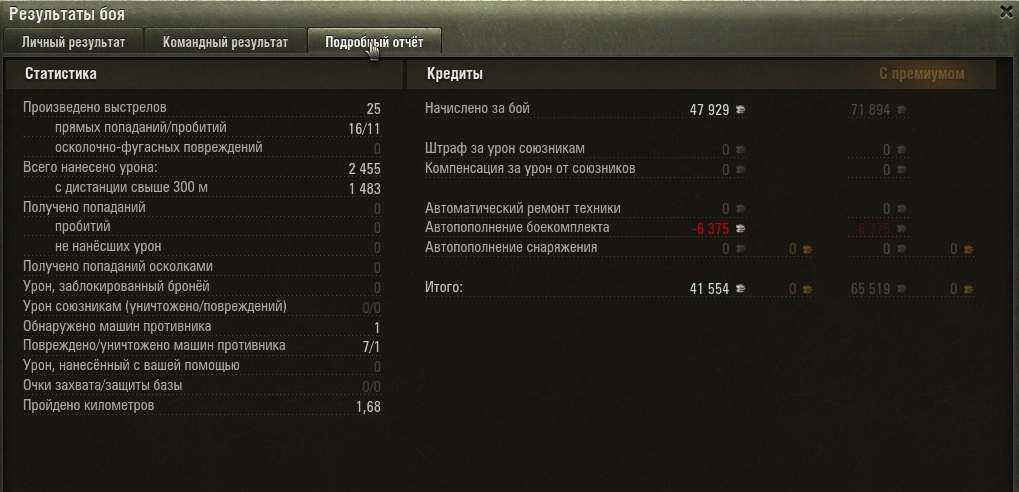Viewport: 1019px width, 492px height.
Task: Click Пройдено километров statistic row
Action: (x=201, y=406)
